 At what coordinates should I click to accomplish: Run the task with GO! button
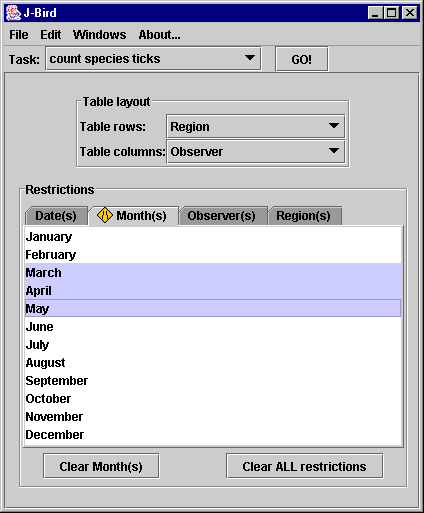pos(302,59)
